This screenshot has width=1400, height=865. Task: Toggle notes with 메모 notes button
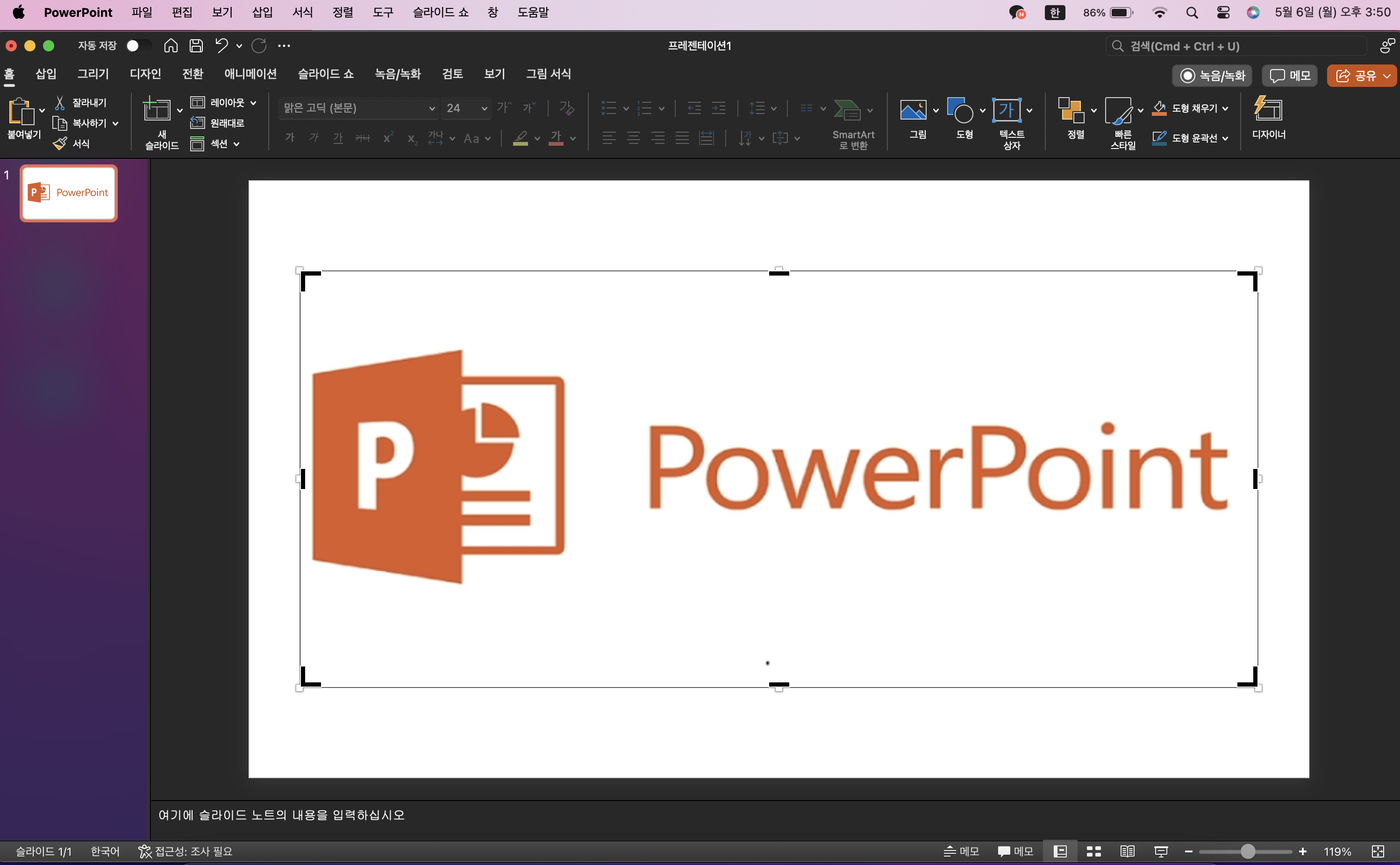(961, 851)
